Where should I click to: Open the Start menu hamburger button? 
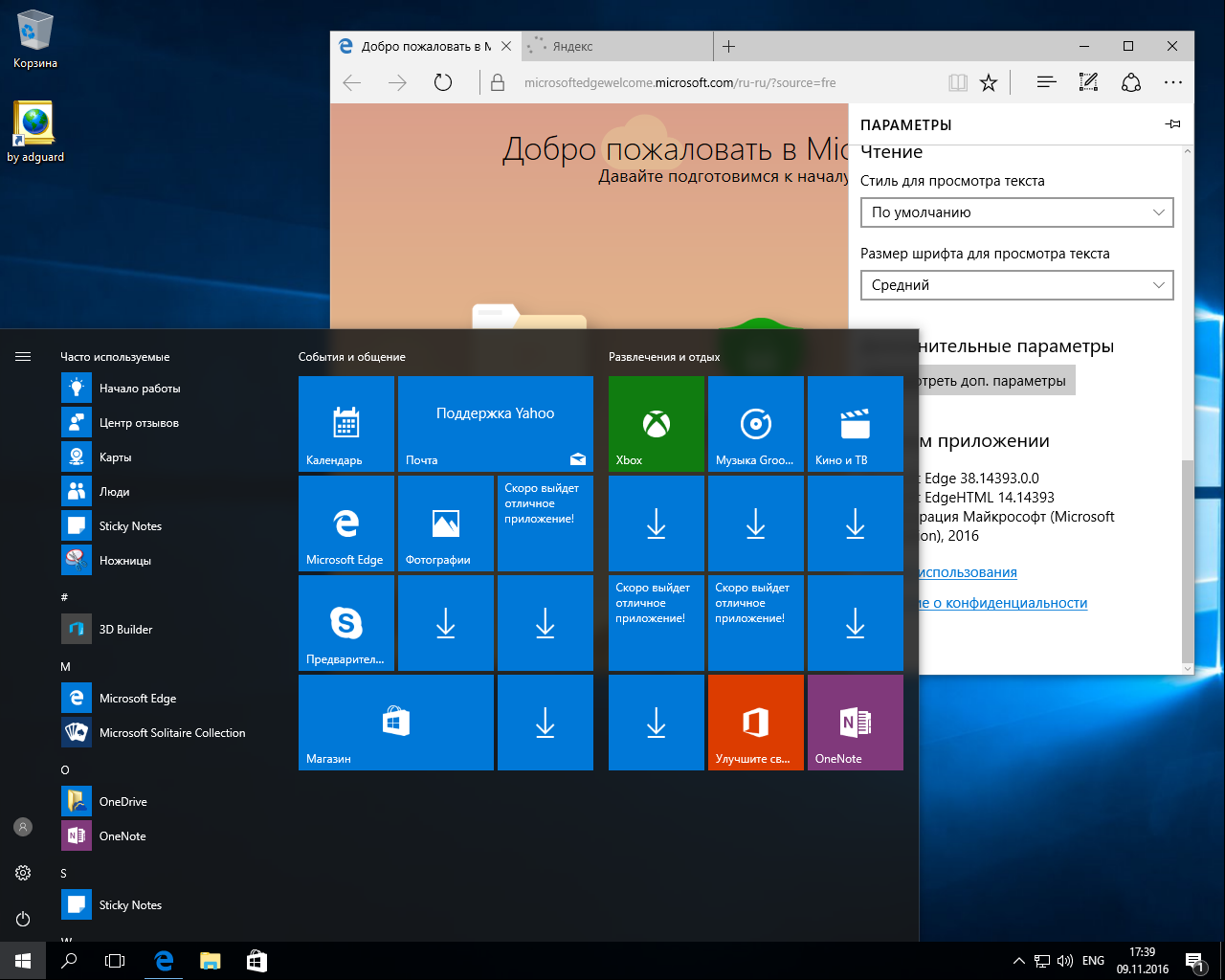(23, 357)
